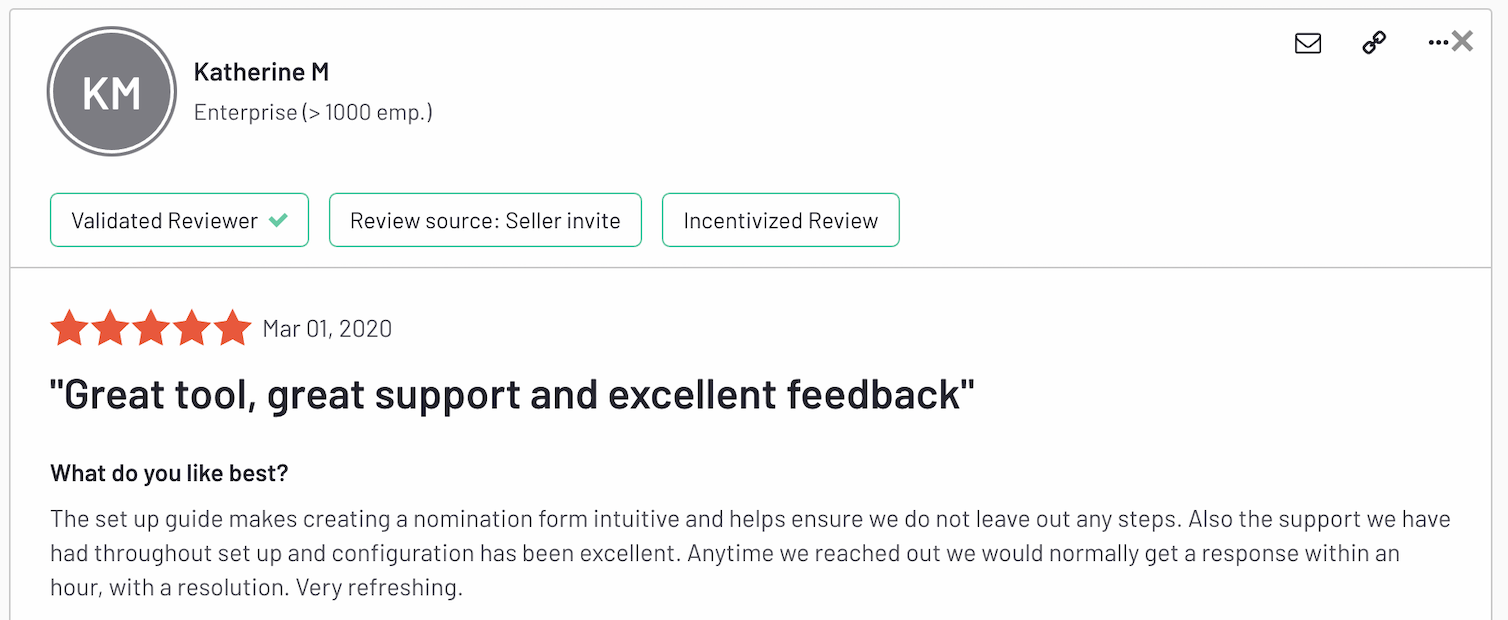The width and height of the screenshot is (1508, 620).
Task: Click the email envelope share icon
Action: pos(1308,43)
